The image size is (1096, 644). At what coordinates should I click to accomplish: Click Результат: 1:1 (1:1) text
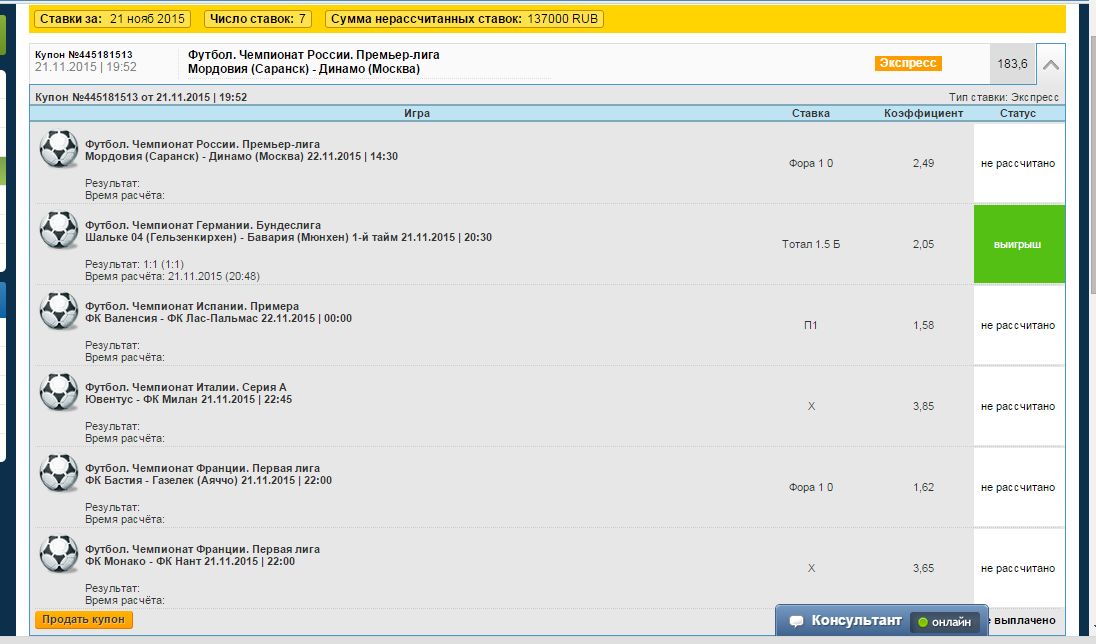[134, 264]
